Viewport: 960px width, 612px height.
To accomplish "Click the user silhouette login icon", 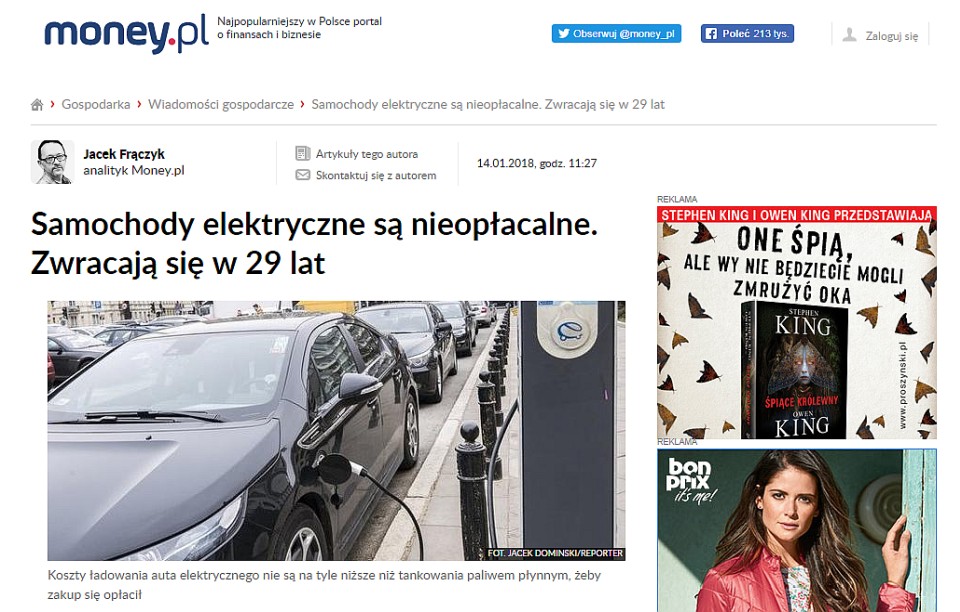I will point(849,35).
